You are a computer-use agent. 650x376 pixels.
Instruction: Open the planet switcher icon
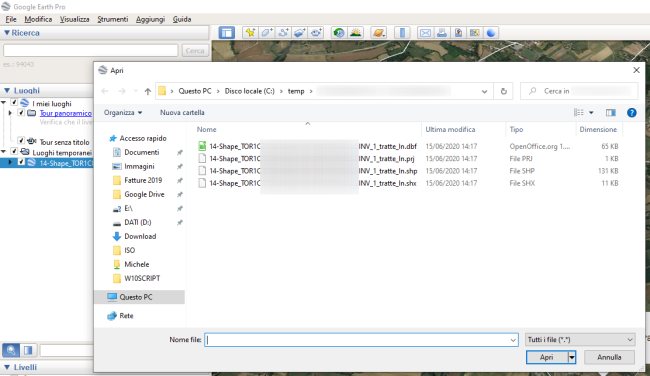click(x=378, y=33)
